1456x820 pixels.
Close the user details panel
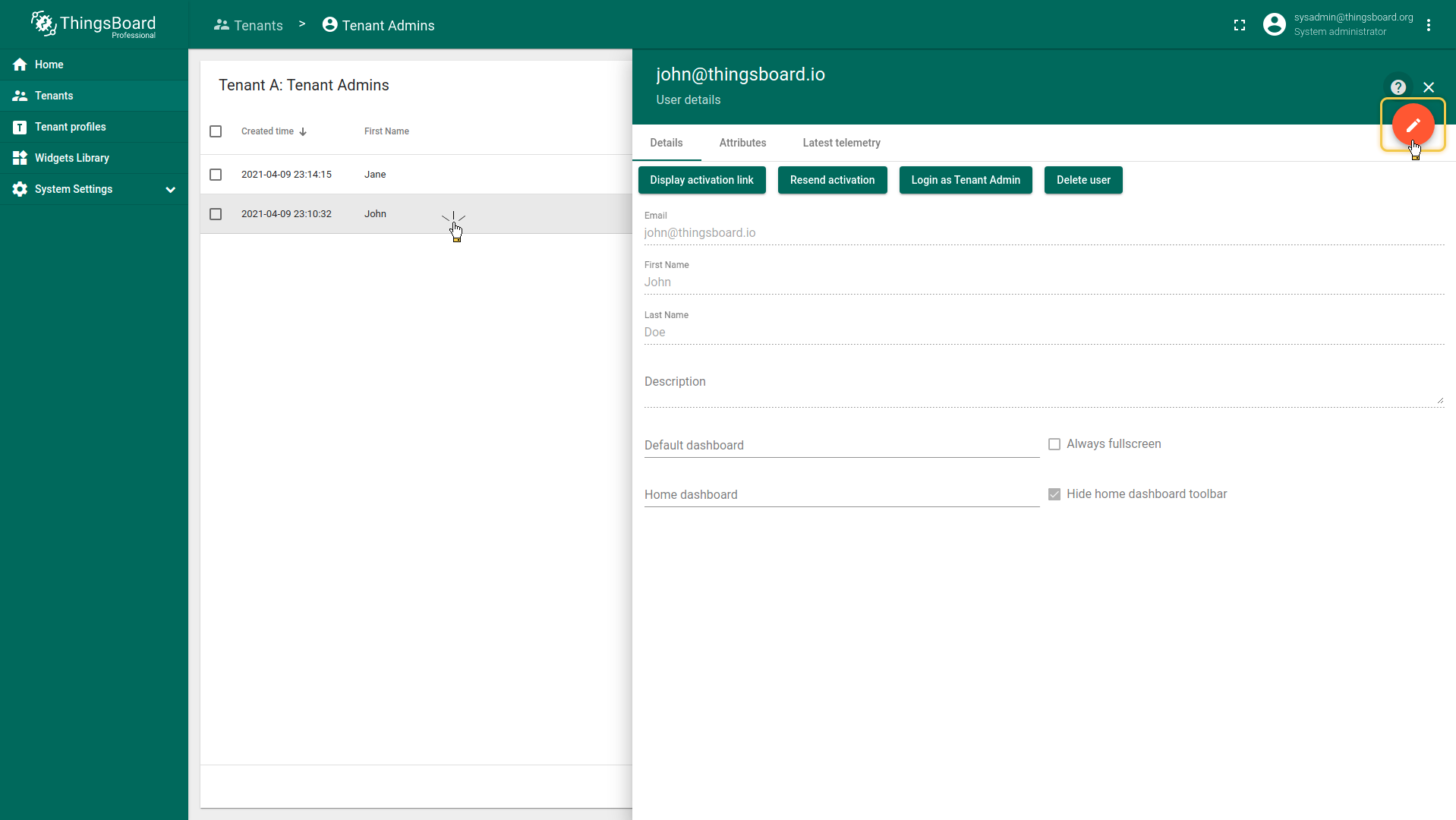point(1429,87)
